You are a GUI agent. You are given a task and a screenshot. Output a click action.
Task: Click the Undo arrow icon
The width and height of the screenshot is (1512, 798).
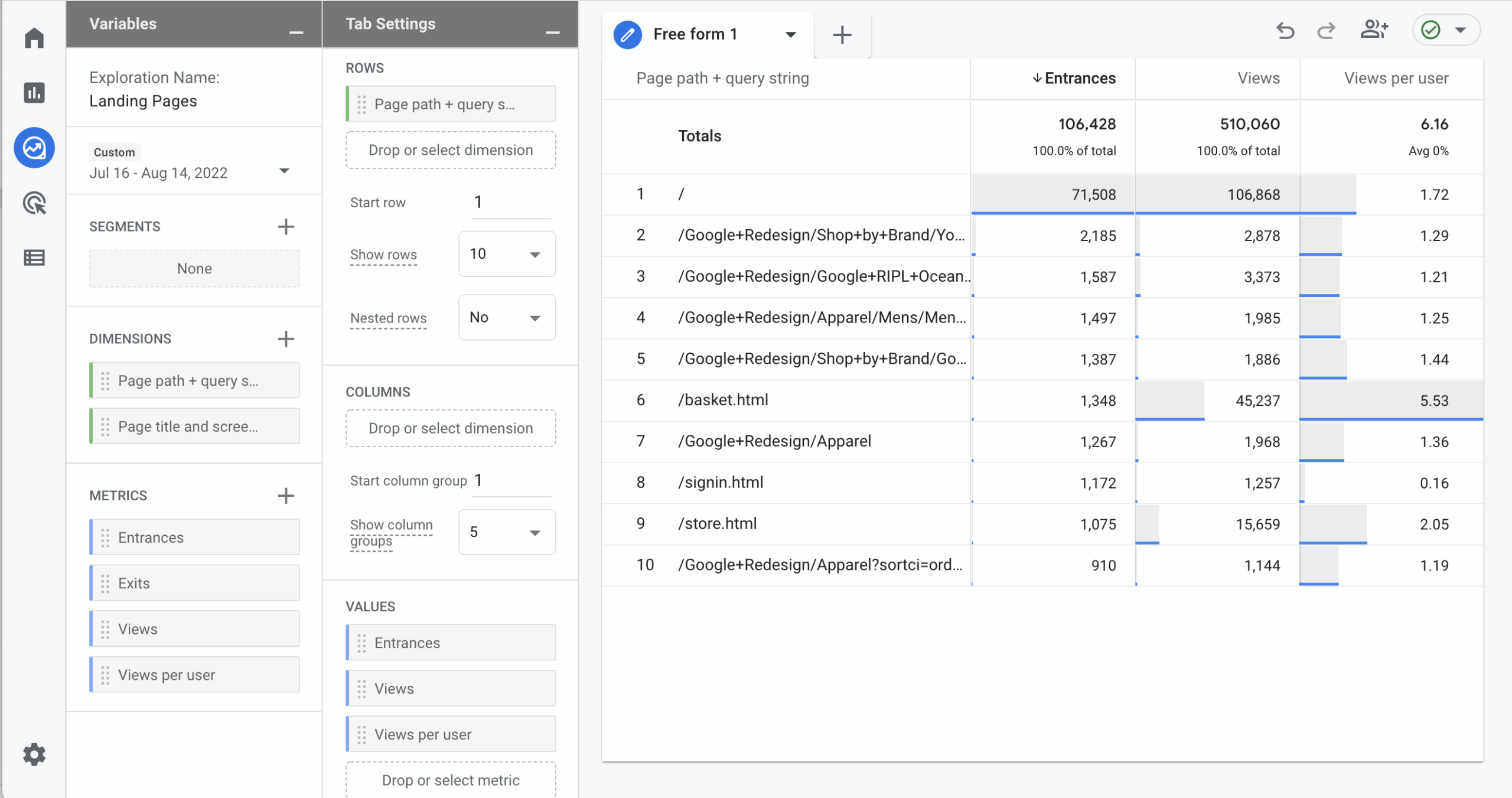pos(1285,30)
